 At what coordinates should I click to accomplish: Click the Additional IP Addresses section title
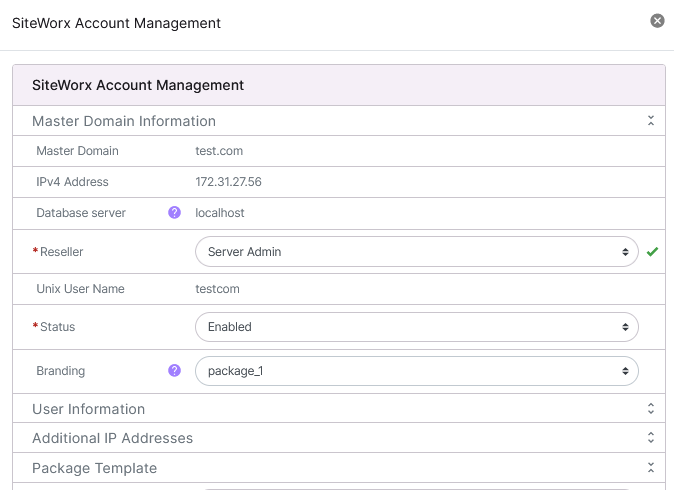pos(112,438)
